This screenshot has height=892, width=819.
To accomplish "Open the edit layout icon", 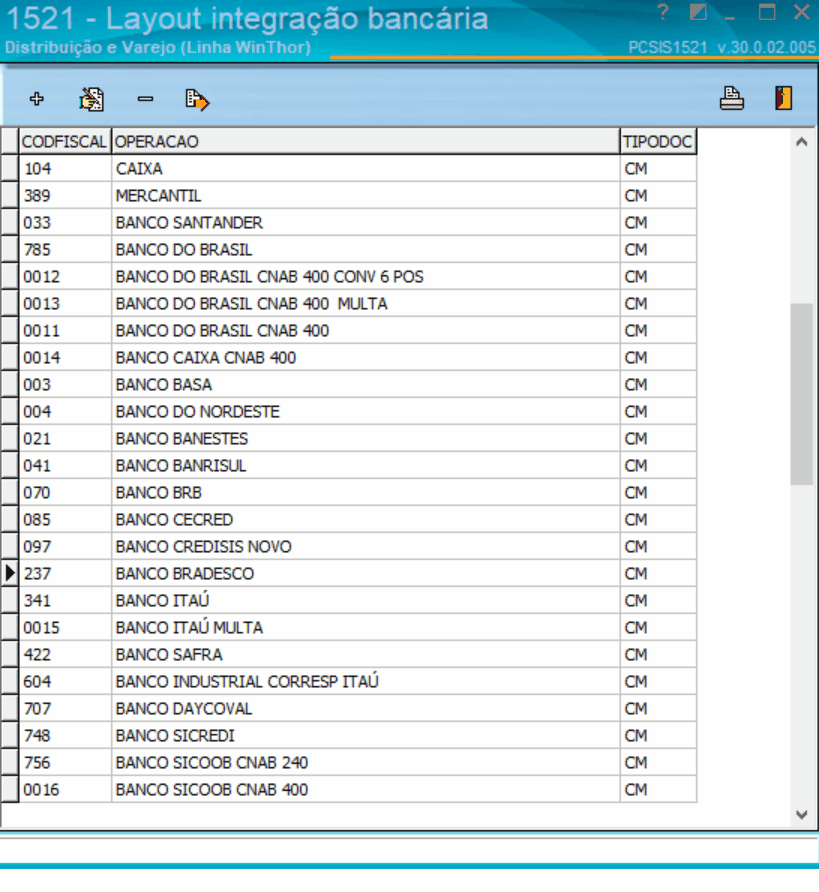I will point(92,99).
